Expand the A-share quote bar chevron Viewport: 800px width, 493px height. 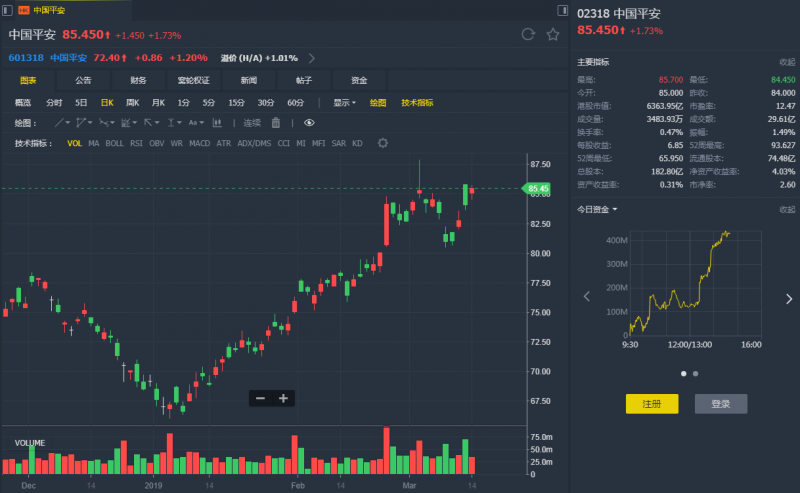(312, 58)
